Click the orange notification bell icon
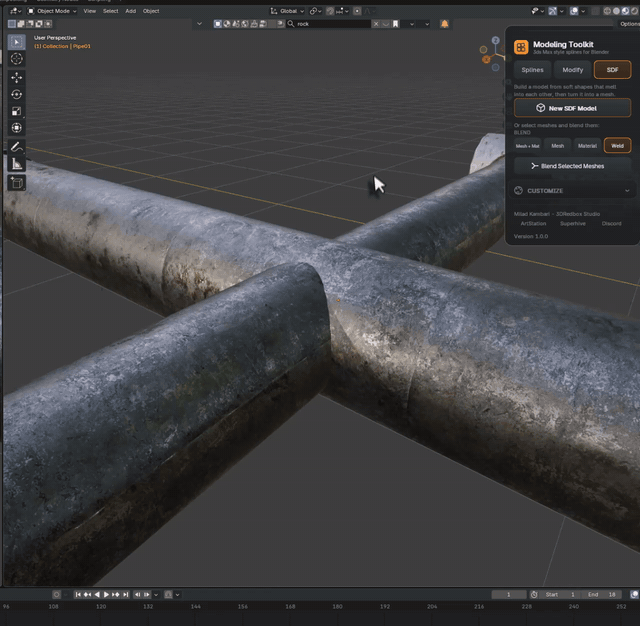 (x=444, y=24)
